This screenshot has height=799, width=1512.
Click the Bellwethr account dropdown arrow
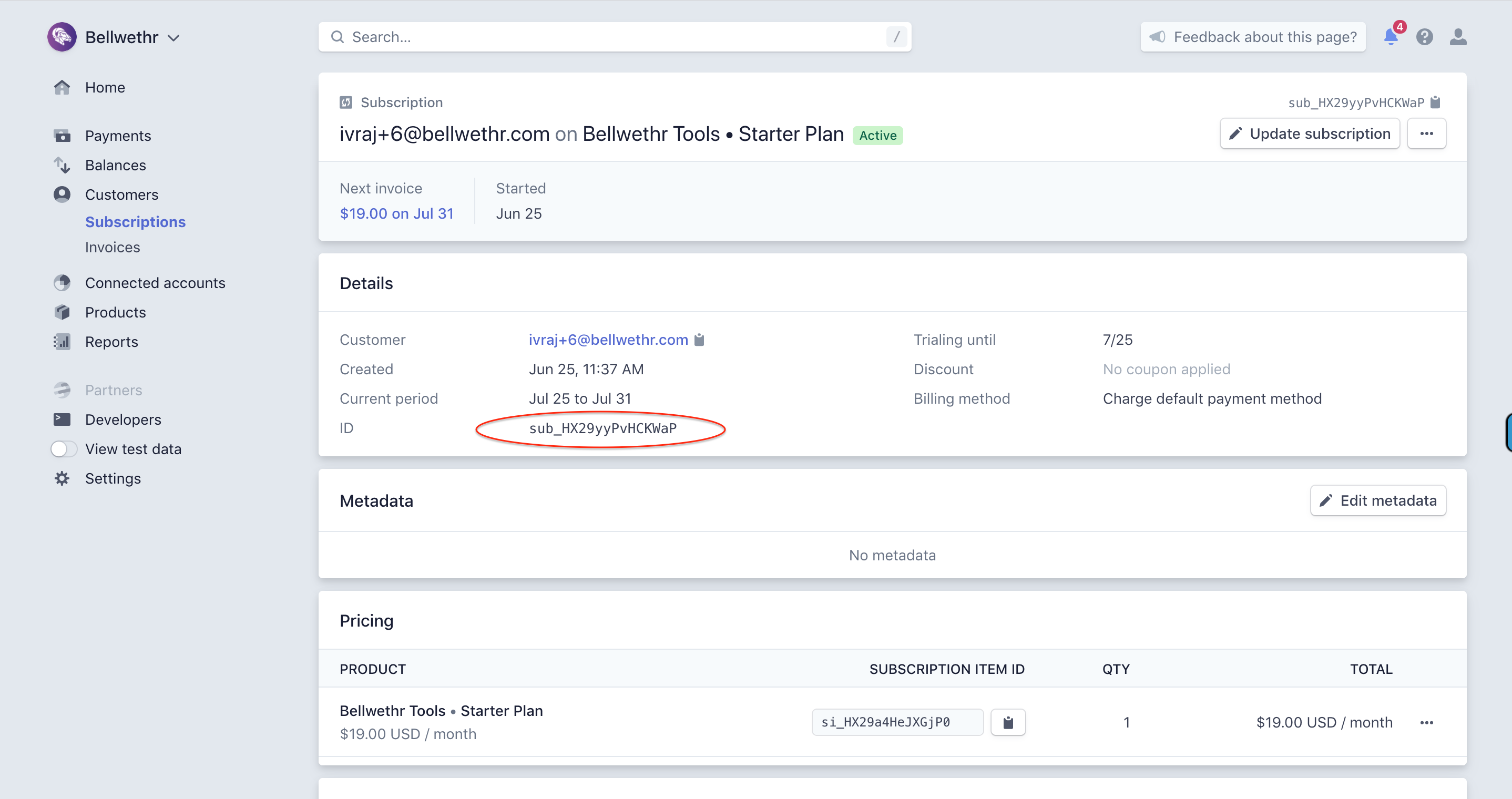click(175, 38)
